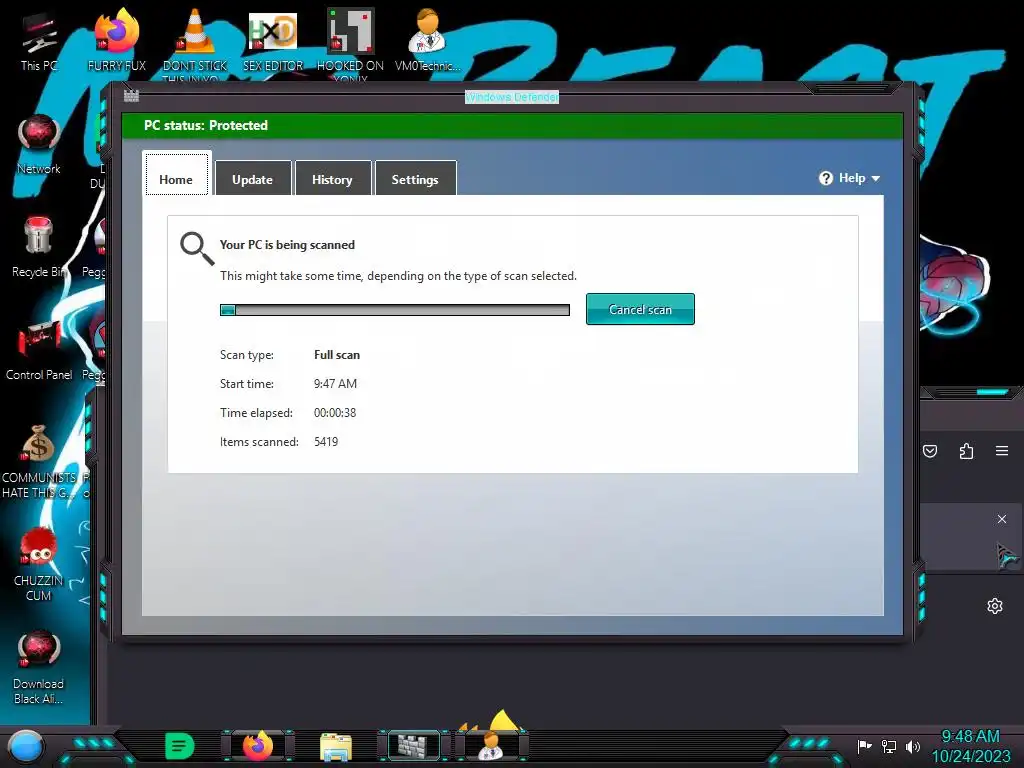Open the Recycle Bin
The height and width of the screenshot is (768, 1024).
39,247
